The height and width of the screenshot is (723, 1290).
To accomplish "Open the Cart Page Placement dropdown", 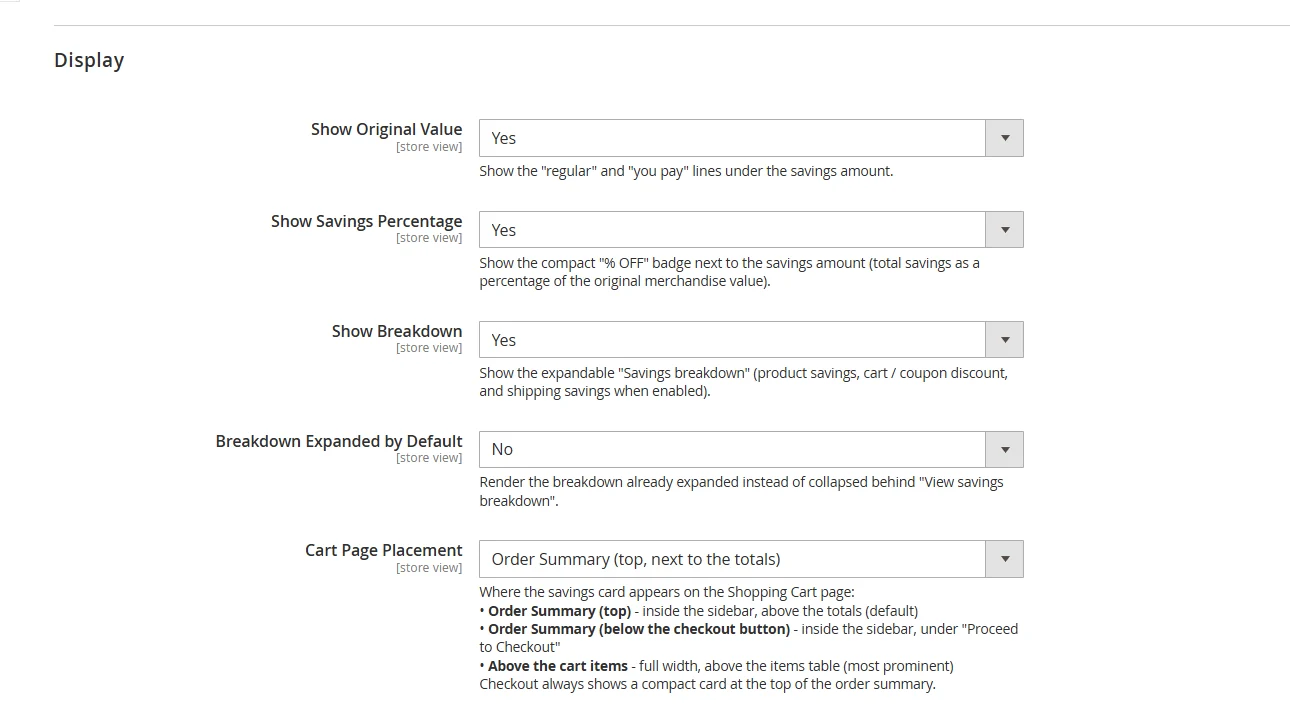I will [751, 559].
